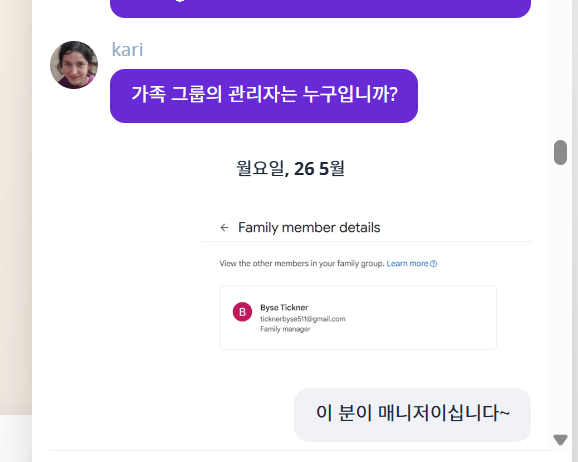This screenshot has width=578, height=462.
Task: Click the question mark icon after Learn more
Action: pyautogui.click(x=434, y=264)
